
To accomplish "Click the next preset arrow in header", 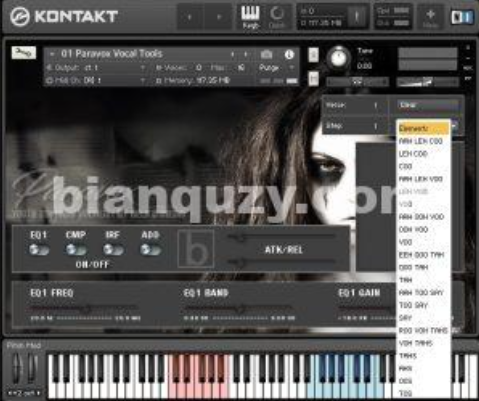I will [219, 17].
